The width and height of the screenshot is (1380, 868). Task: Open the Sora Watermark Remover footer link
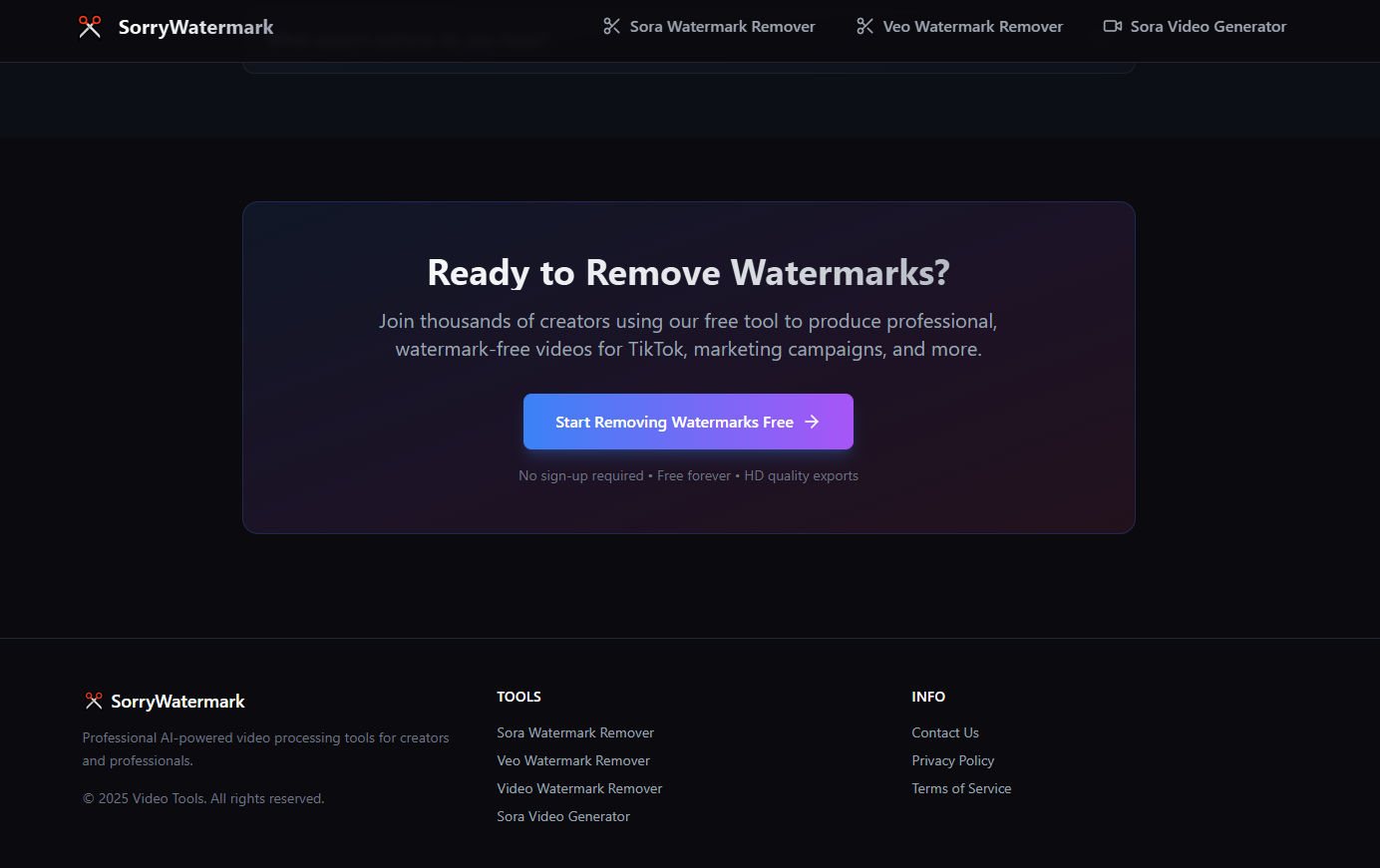click(575, 732)
